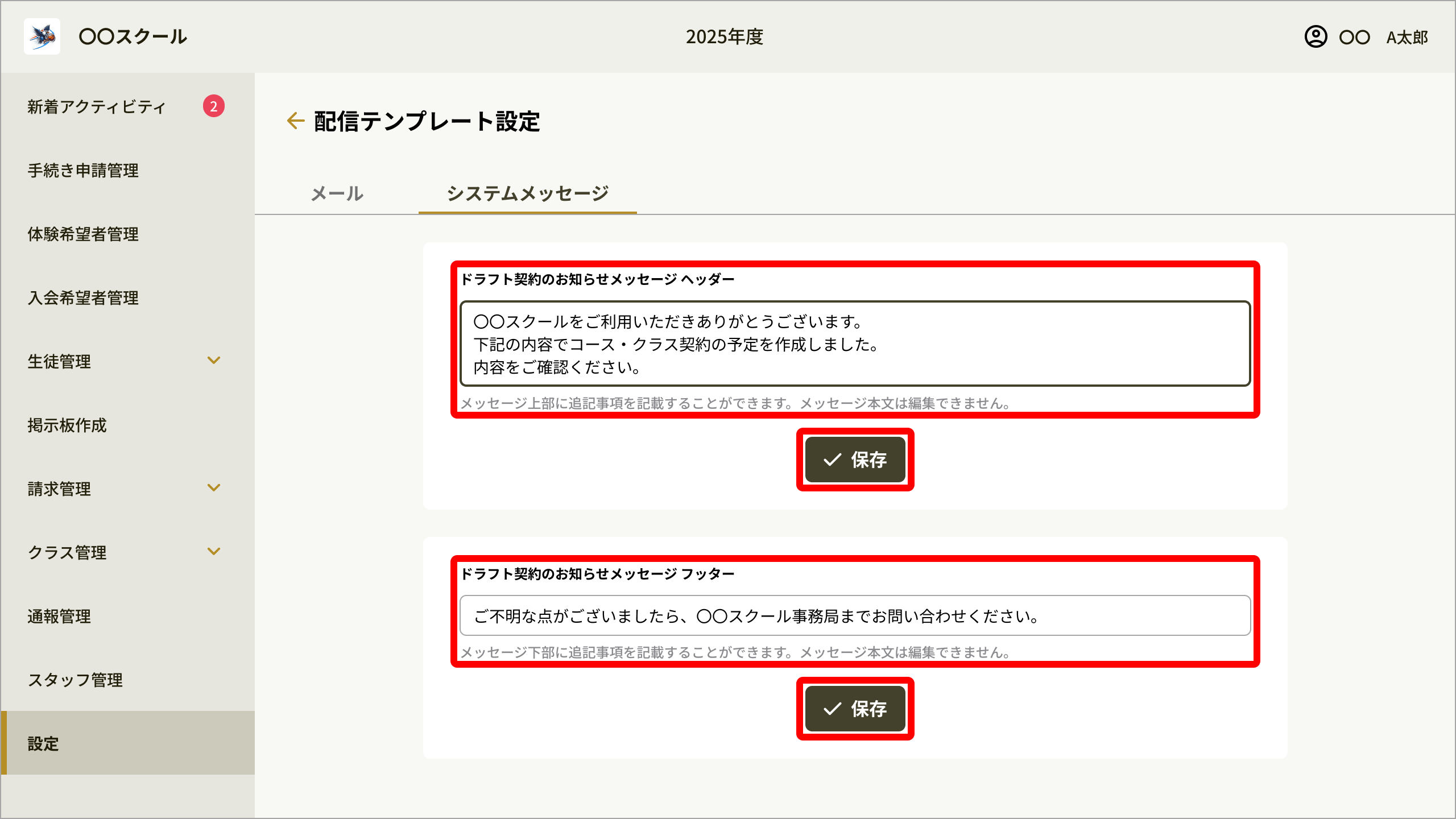1456x819 pixels.
Task: Click the ドラフト契約のお知らせメッセージ フッター label
Action: pyautogui.click(x=597, y=574)
